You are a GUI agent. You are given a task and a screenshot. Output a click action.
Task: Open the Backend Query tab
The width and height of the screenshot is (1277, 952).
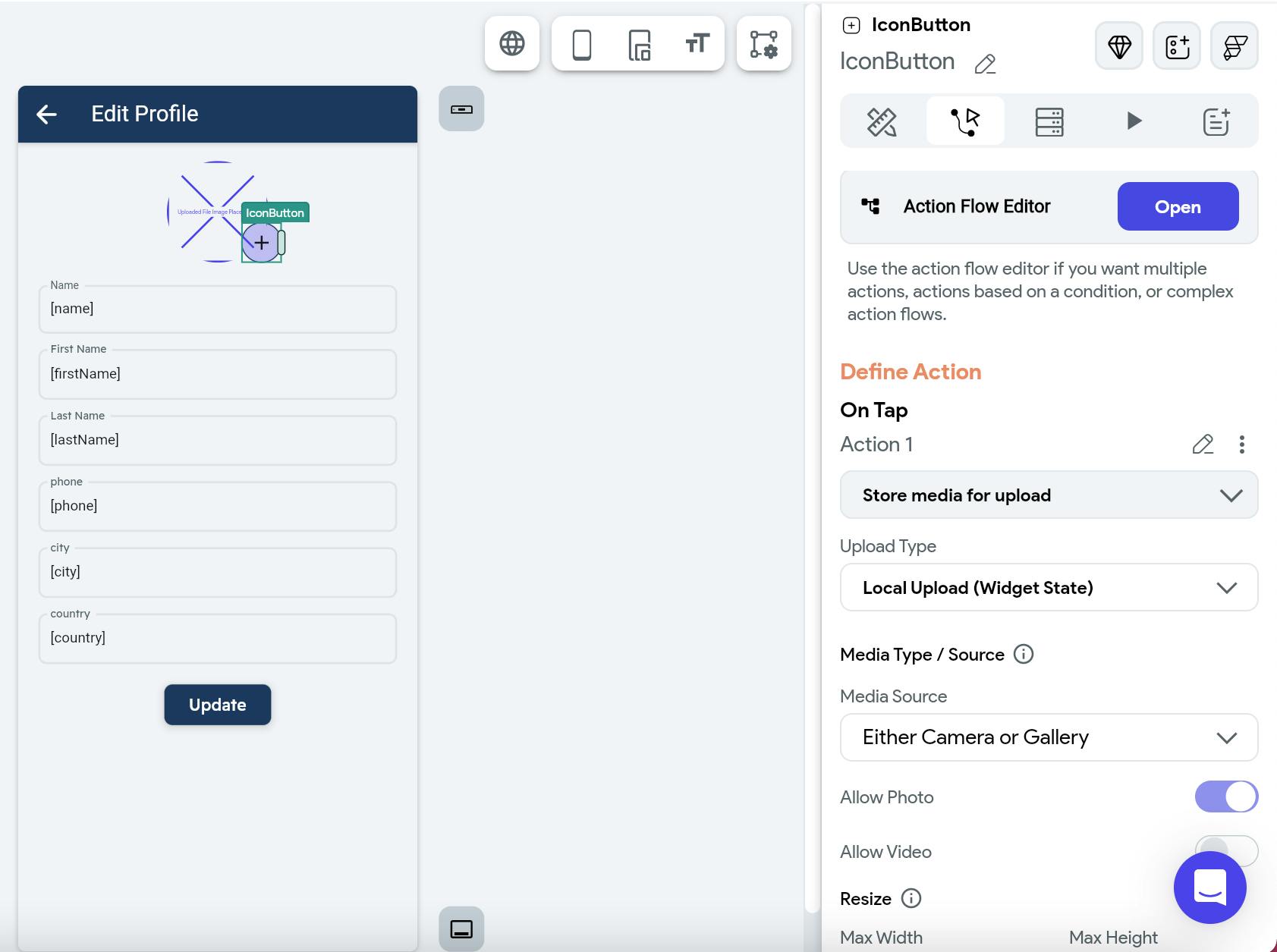point(1049,121)
